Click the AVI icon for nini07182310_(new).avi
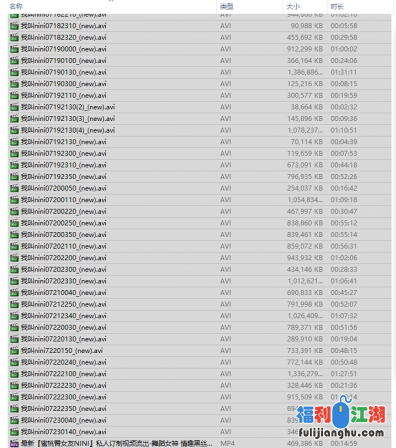This screenshot has width=396, height=448. tap(14, 26)
